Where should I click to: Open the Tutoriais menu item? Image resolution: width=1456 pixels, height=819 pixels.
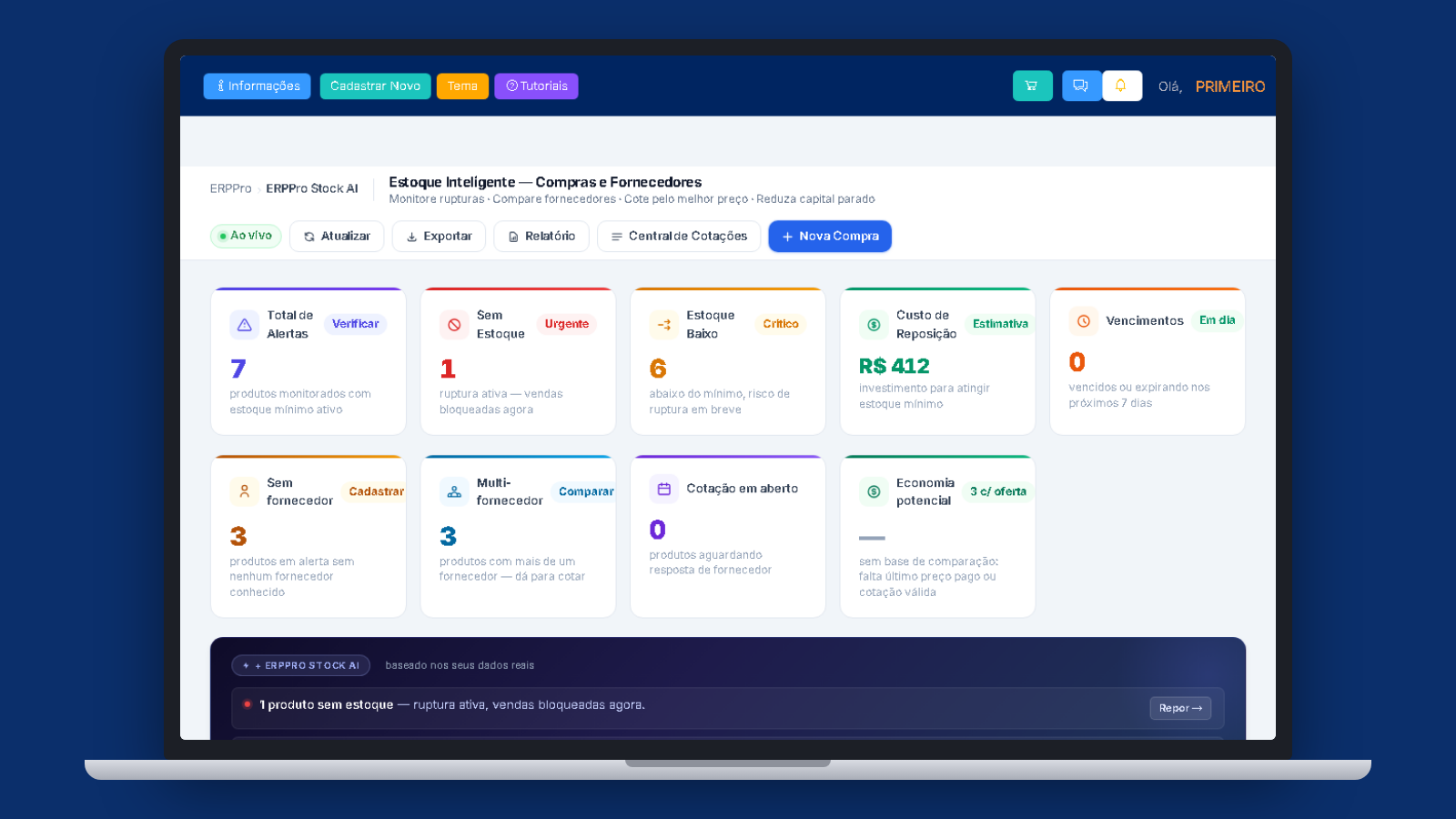click(x=536, y=86)
